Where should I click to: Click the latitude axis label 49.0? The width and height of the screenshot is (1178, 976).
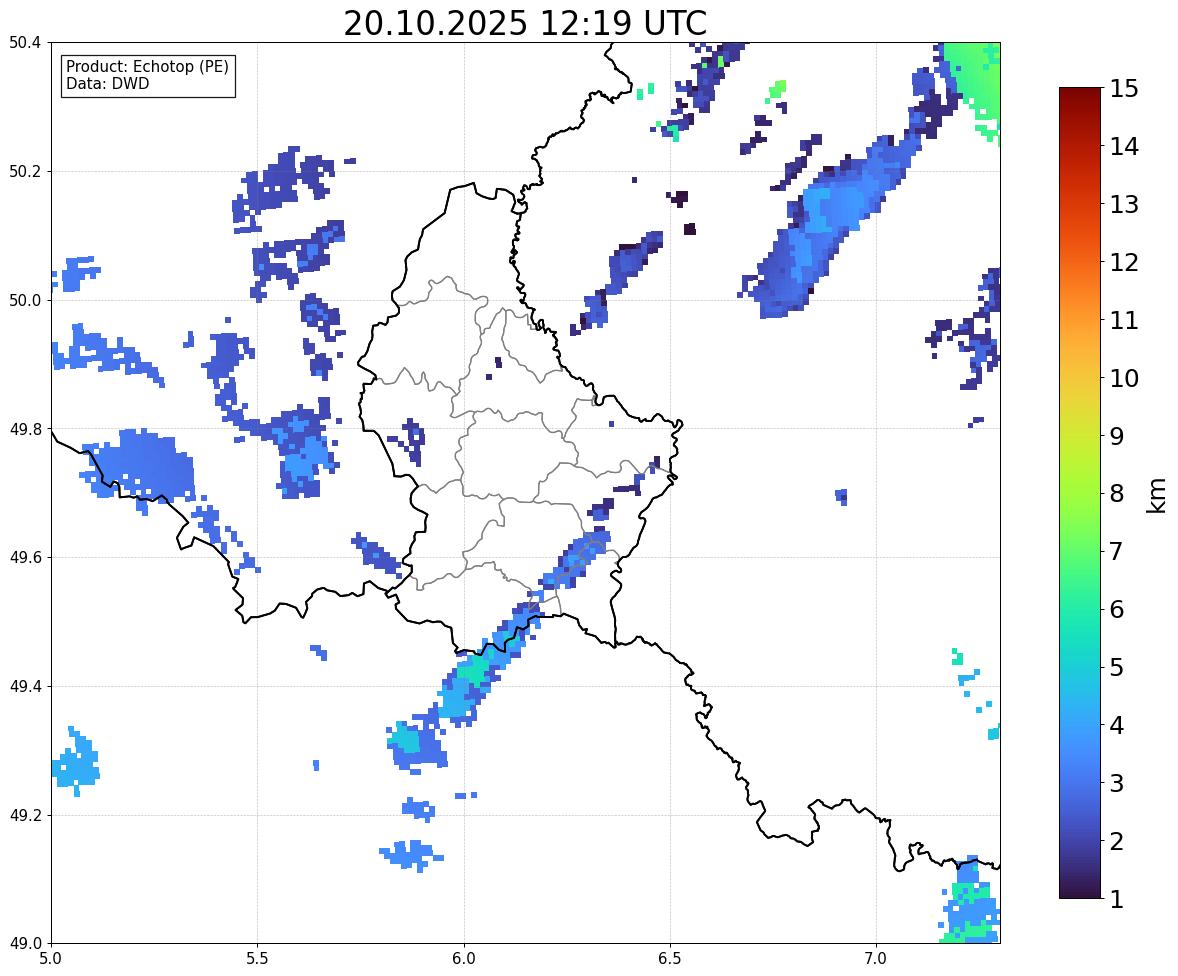pyautogui.click(x=24, y=944)
